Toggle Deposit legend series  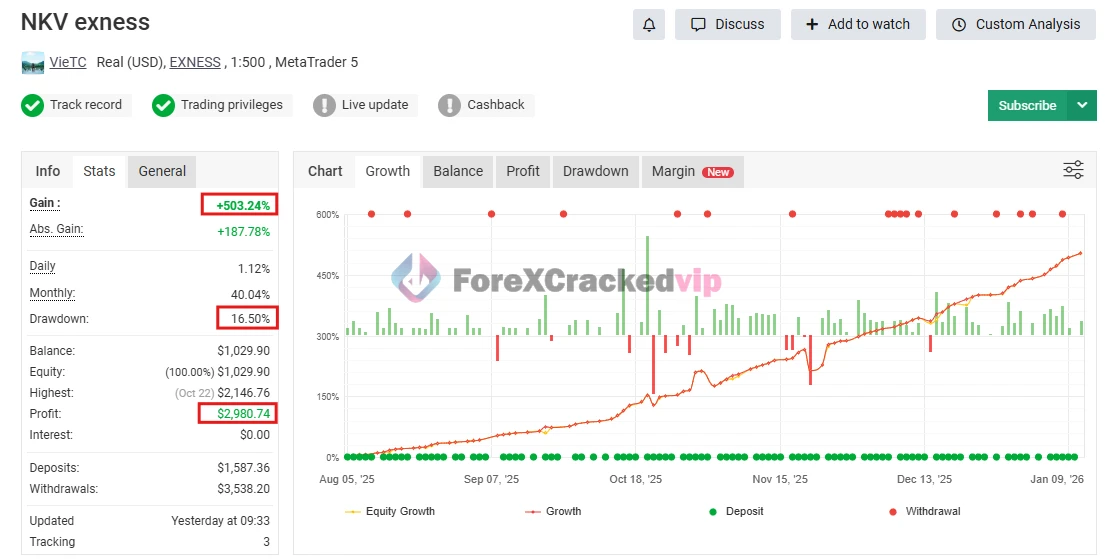pyautogui.click(x=737, y=511)
